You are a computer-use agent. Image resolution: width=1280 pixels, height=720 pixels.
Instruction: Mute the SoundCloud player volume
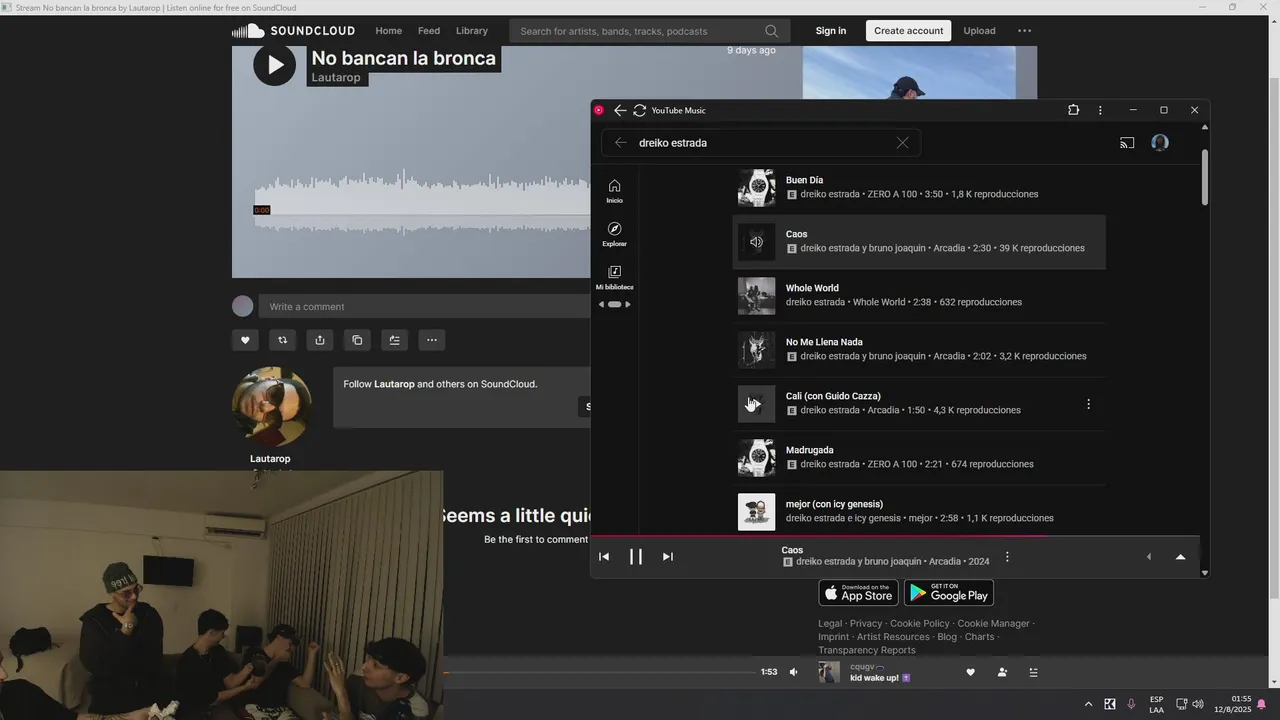[794, 672]
